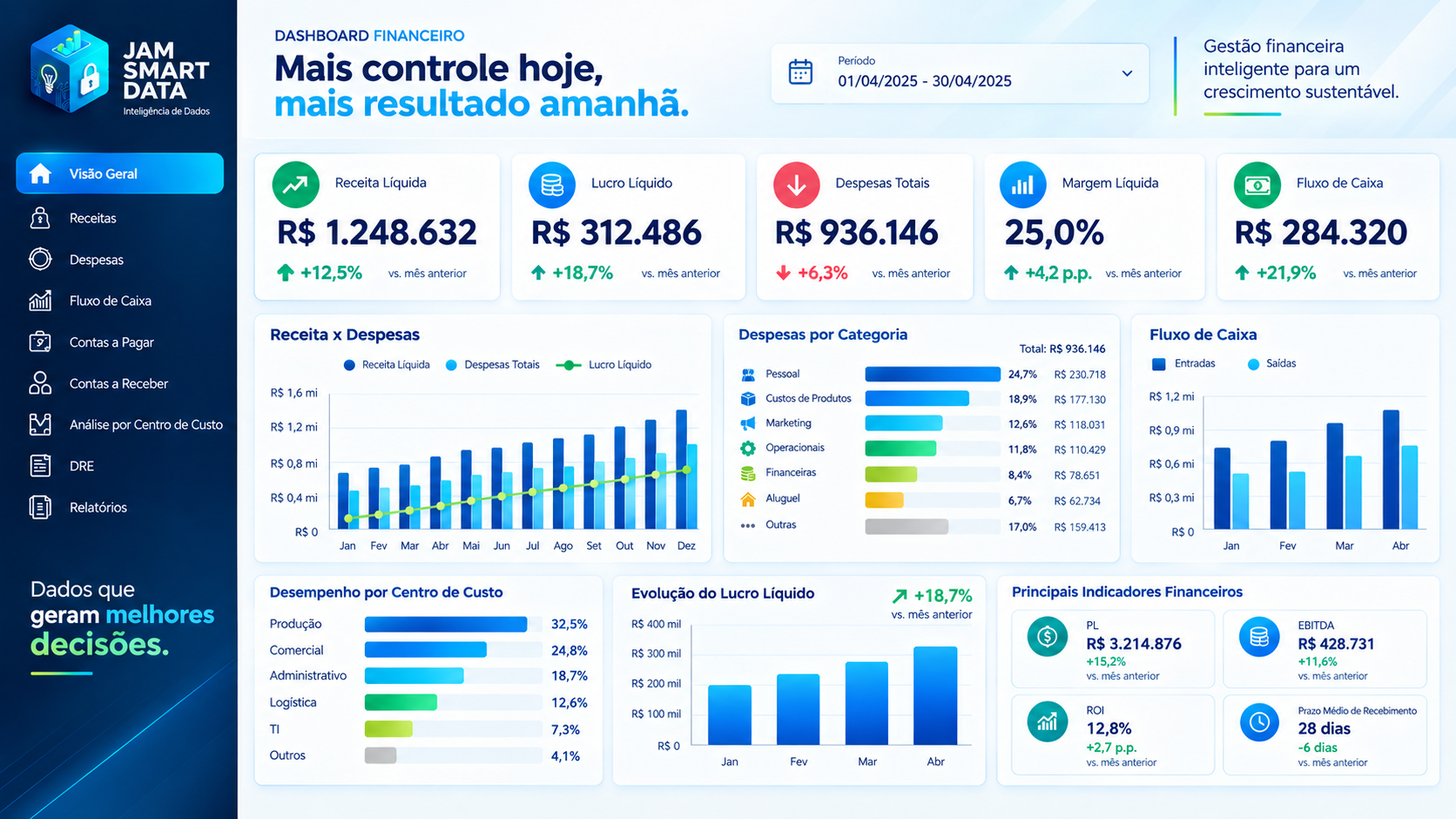Click the EBITDA value R$ 428.731
This screenshot has width=1456, height=819.
[x=1336, y=644]
